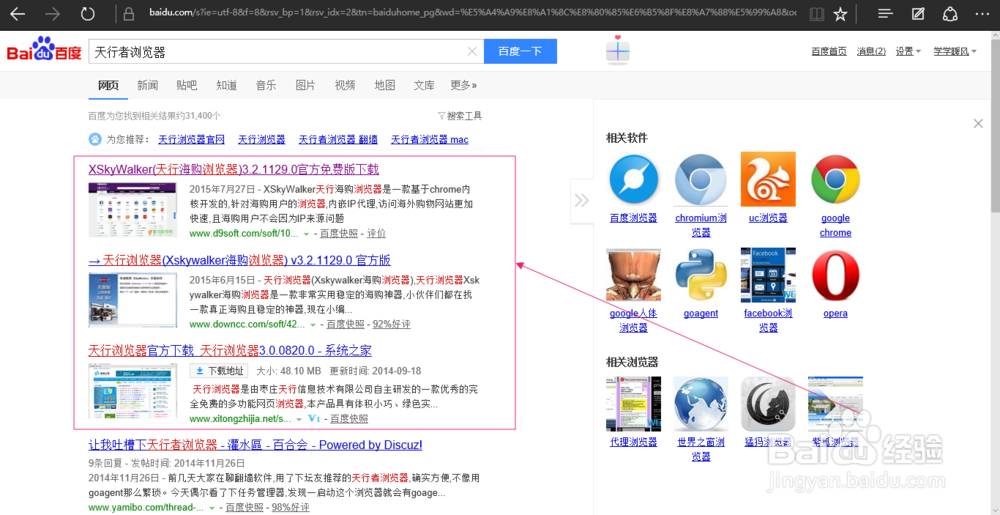Viewport: 1000px width, 515px height.
Task: Switch to the 知道 tab
Action: pyautogui.click(x=226, y=85)
